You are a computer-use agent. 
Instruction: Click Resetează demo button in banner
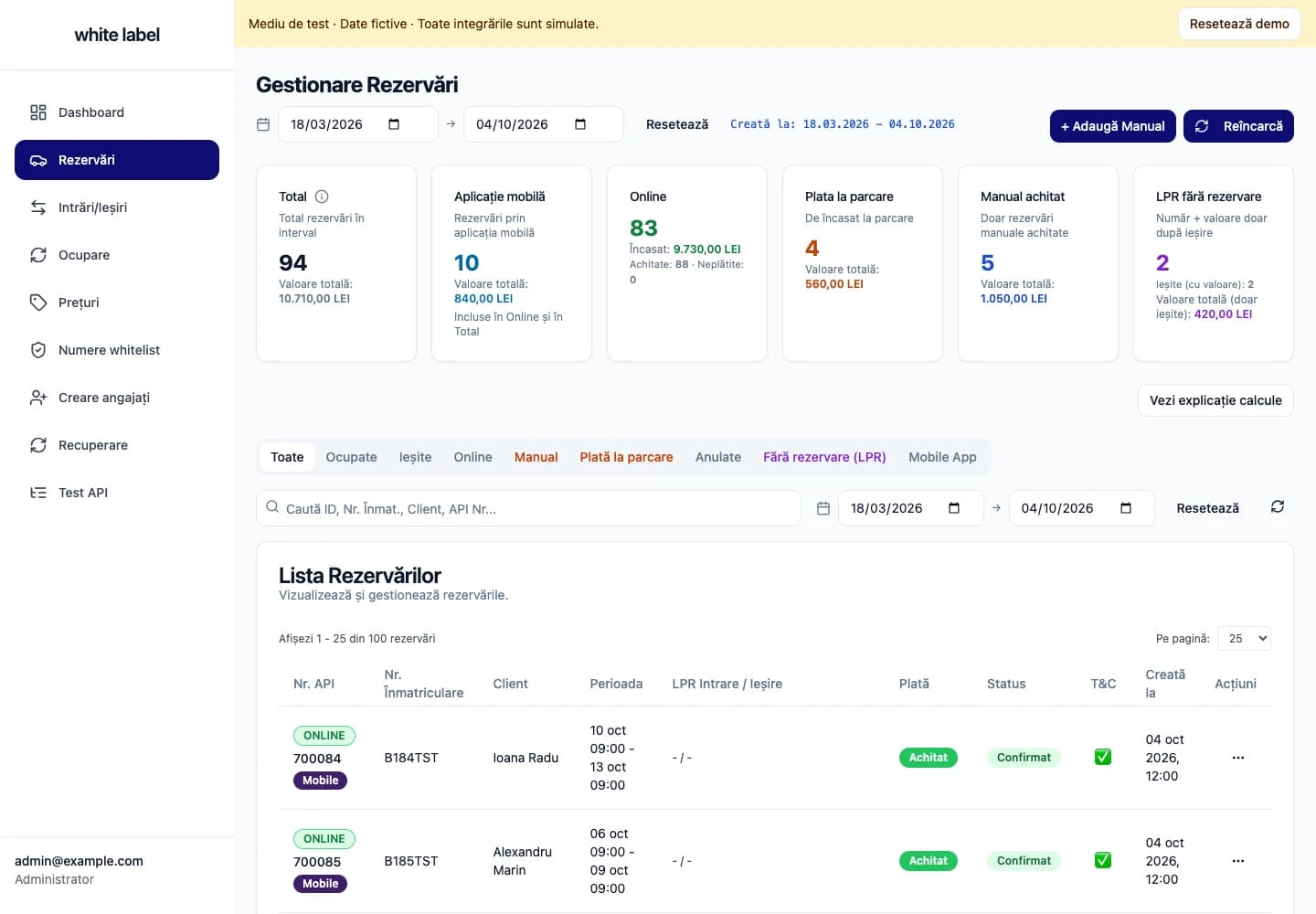[1240, 24]
